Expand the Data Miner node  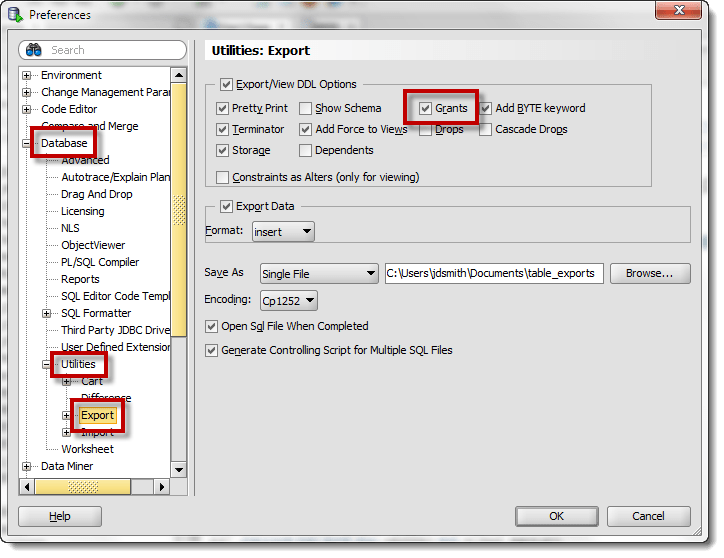[x=27, y=467]
